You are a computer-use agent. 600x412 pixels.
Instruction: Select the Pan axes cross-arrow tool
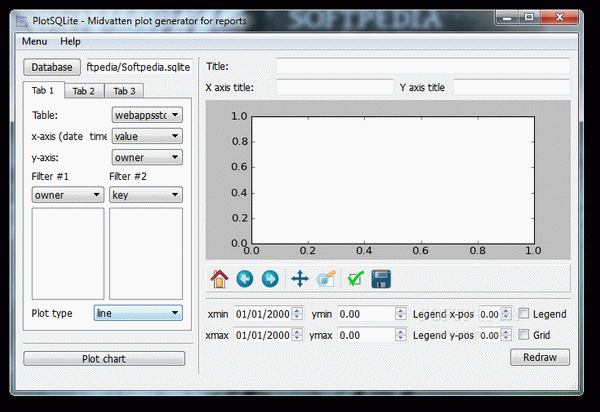pyautogui.click(x=300, y=279)
